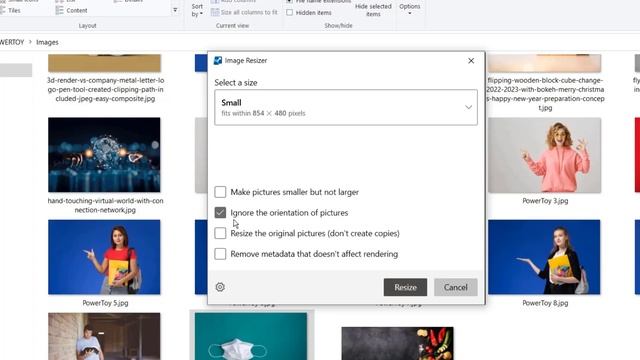Click the Cancel button
The image size is (640, 360).
456,287
